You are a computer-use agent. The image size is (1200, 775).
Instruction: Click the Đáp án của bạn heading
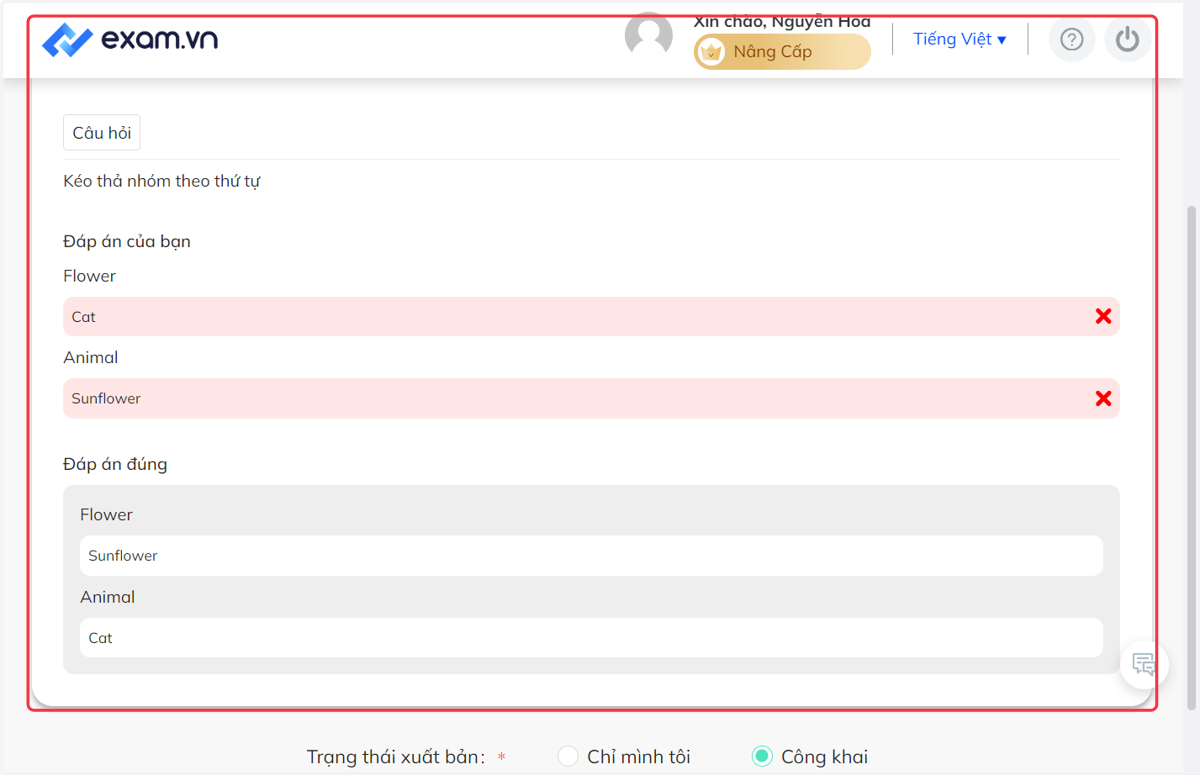(127, 241)
